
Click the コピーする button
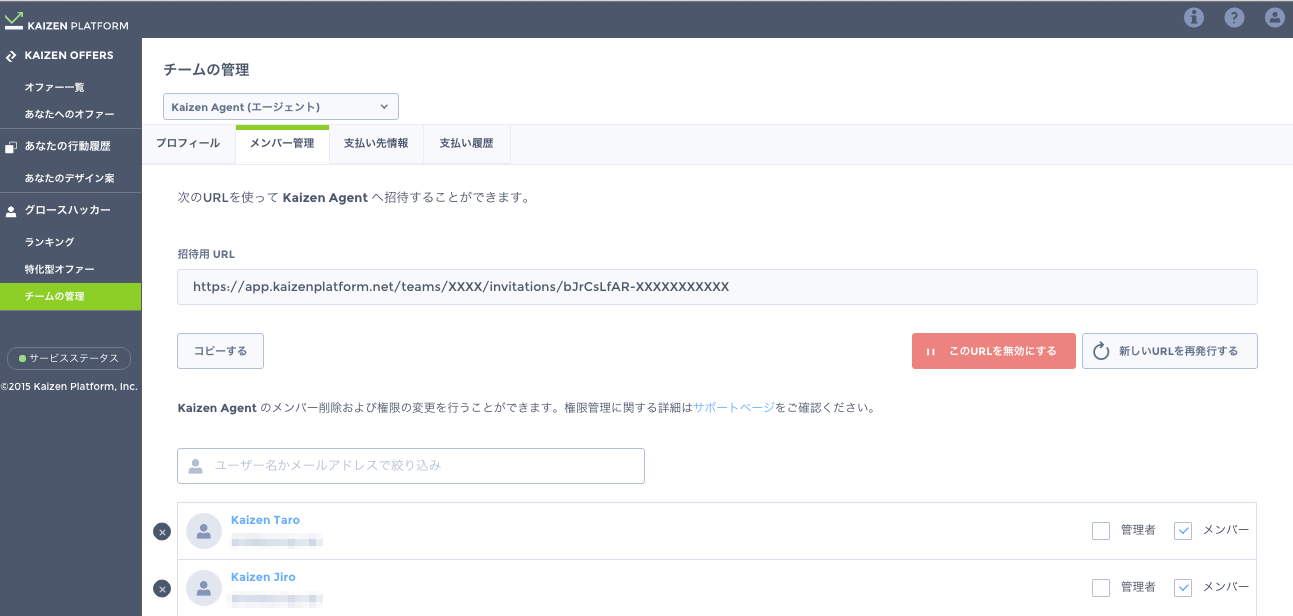point(220,351)
